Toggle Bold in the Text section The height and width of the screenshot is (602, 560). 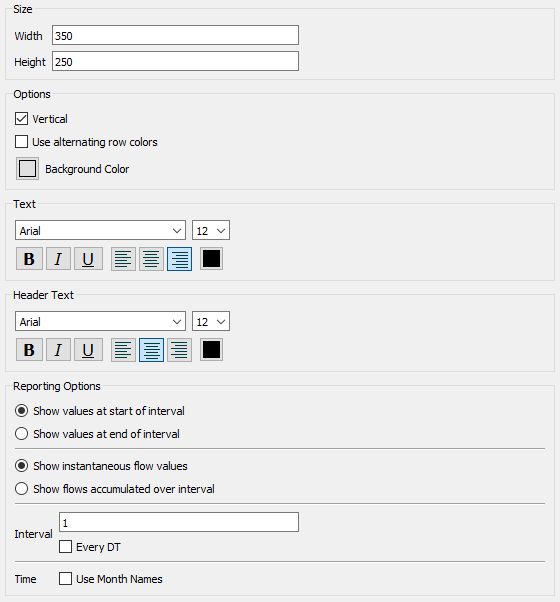point(29,259)
